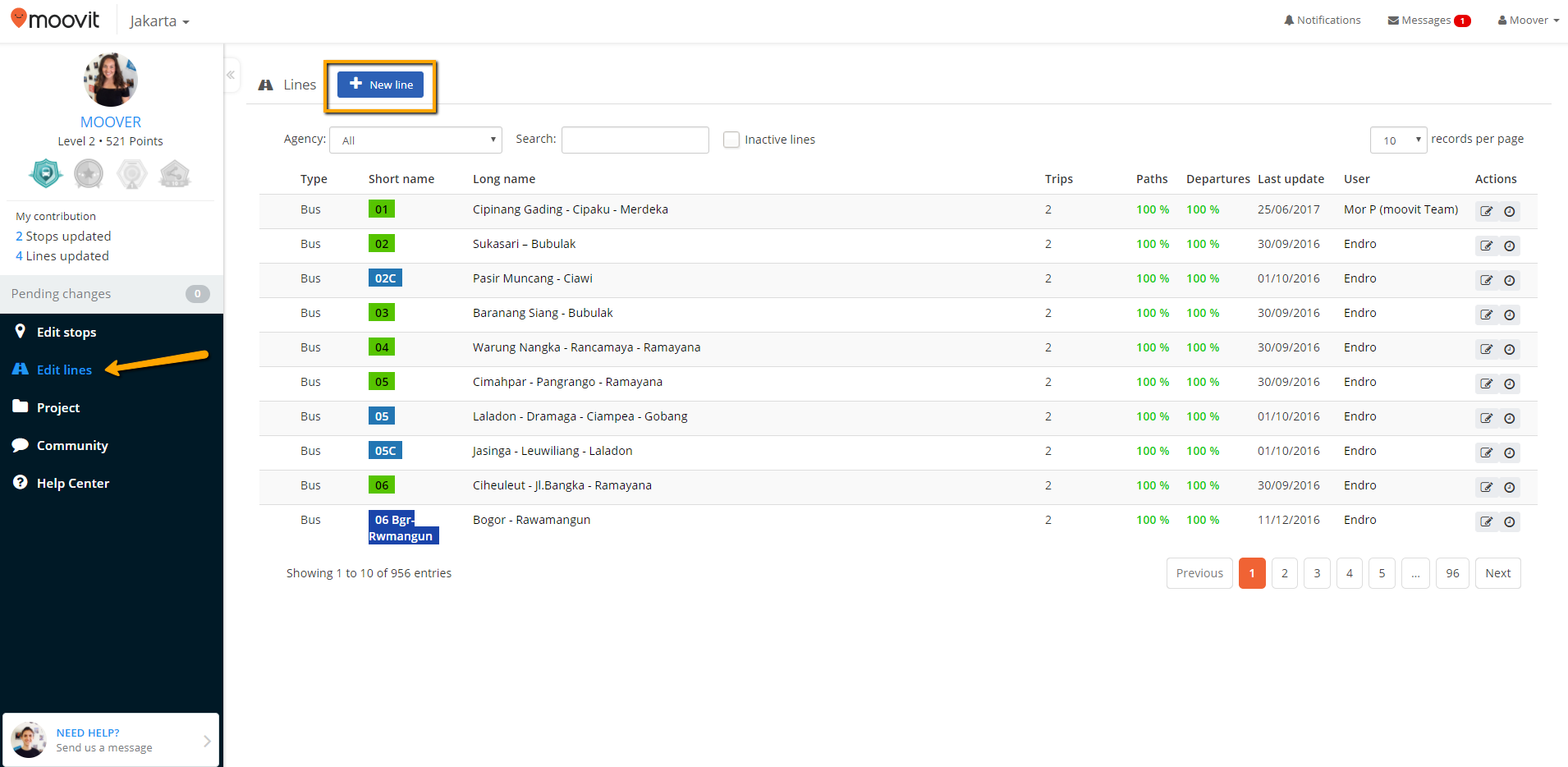1568x767 pixels.
Task: View history of Sukasari – Bubulak line
Action: coord(1509,246)
